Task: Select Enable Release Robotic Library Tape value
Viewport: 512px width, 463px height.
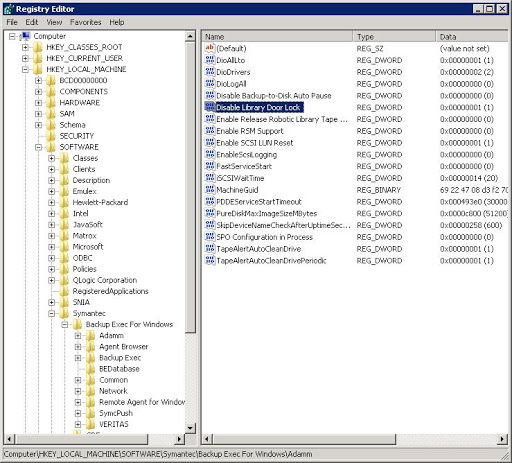Action: point(282,119)
